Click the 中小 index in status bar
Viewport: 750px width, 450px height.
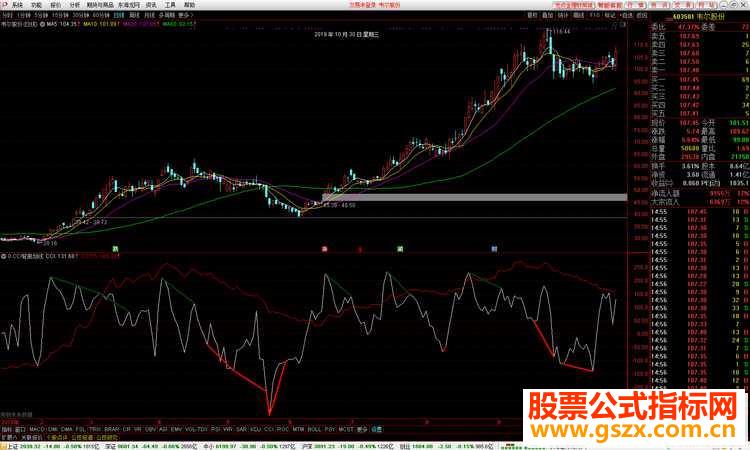pyautogui.click(x=209, y=446)
